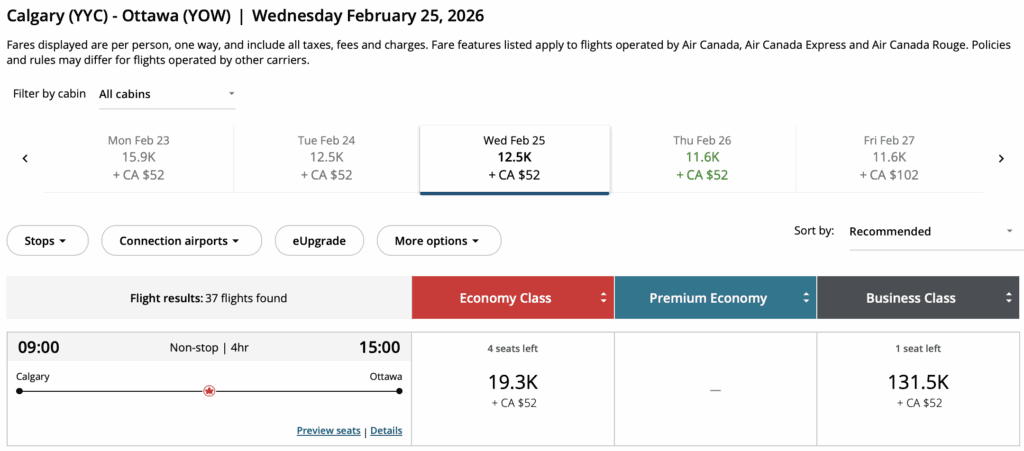Select the Thu Feb 26 date tab
This screenshot has height=451, width=1024.
pyautogui.click(x=702, y=158)
